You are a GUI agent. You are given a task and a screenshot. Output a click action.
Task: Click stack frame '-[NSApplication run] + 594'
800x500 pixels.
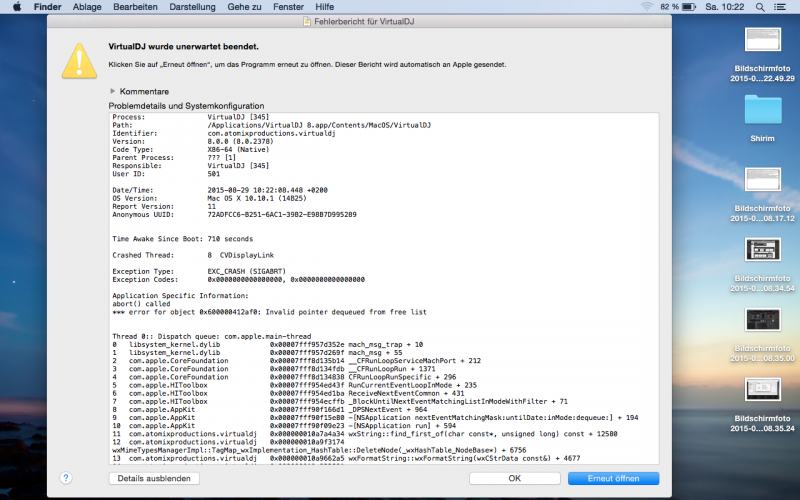coord(402,426)
